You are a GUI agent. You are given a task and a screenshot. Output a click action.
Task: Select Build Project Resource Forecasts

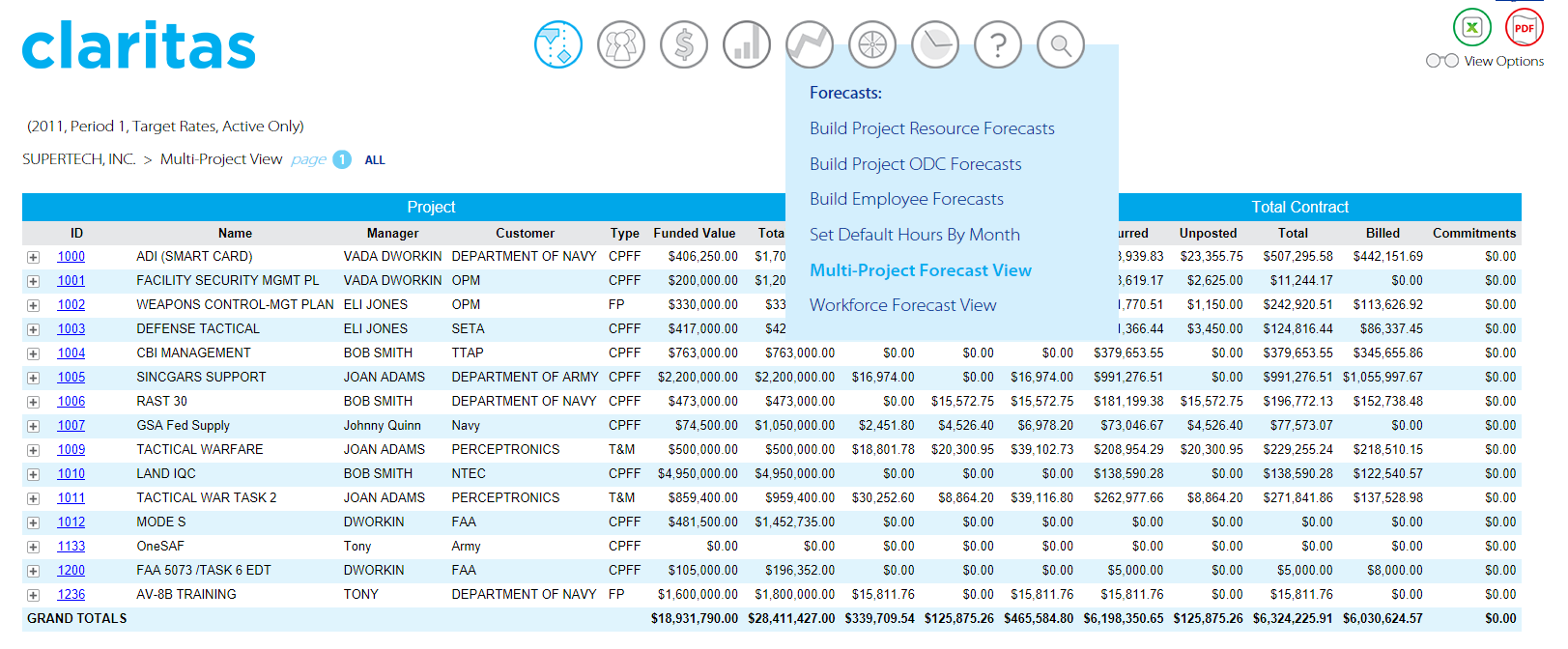(932, 128)
